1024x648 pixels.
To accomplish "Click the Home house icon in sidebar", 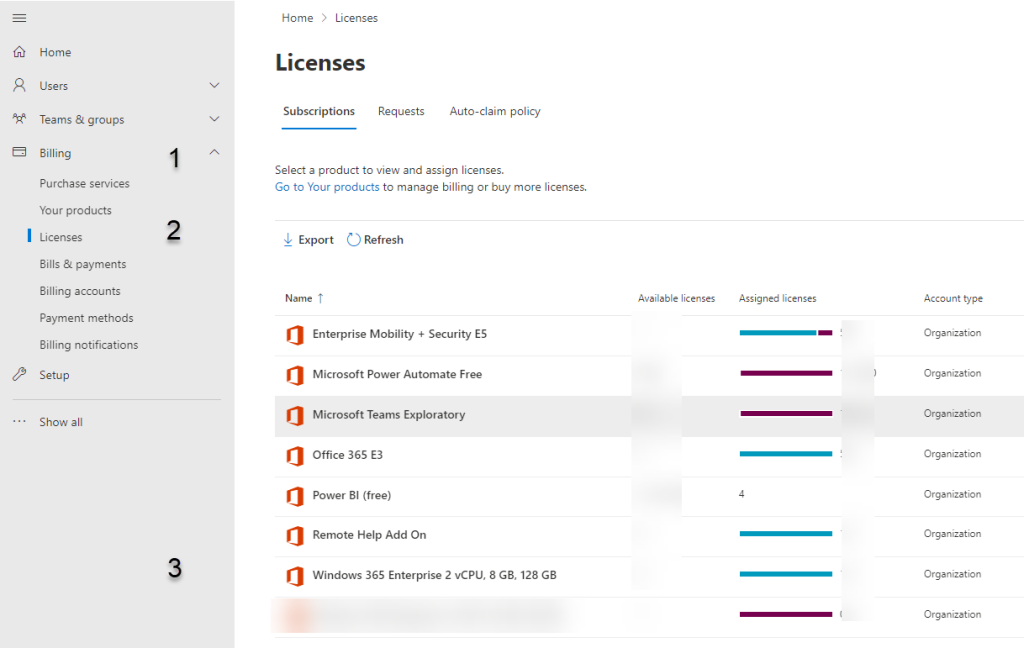I will coord(19,52).
